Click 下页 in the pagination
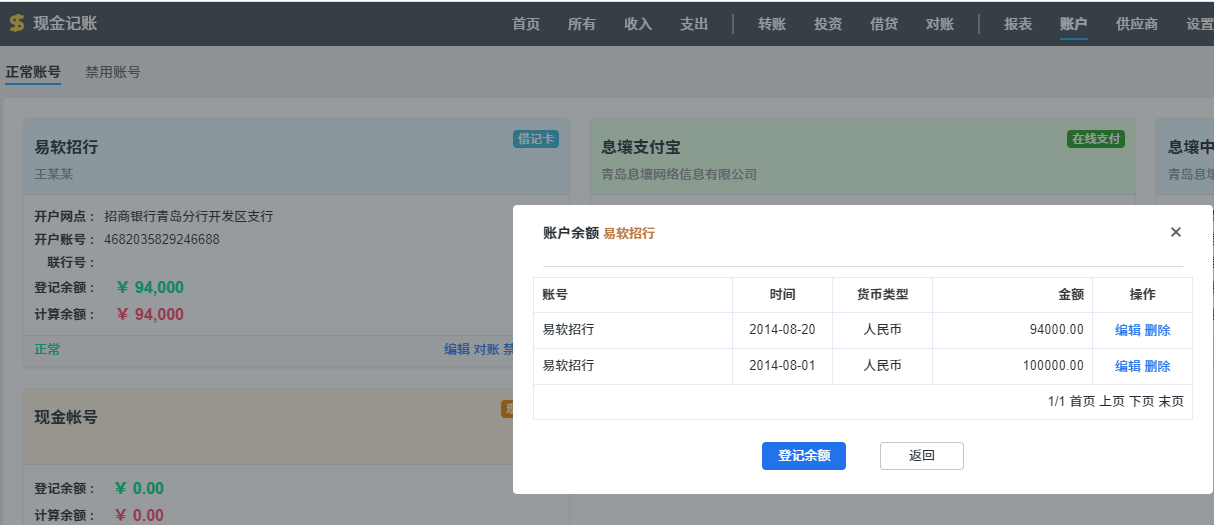Viewport: 1214px width, 525px height. (1142, 401)
